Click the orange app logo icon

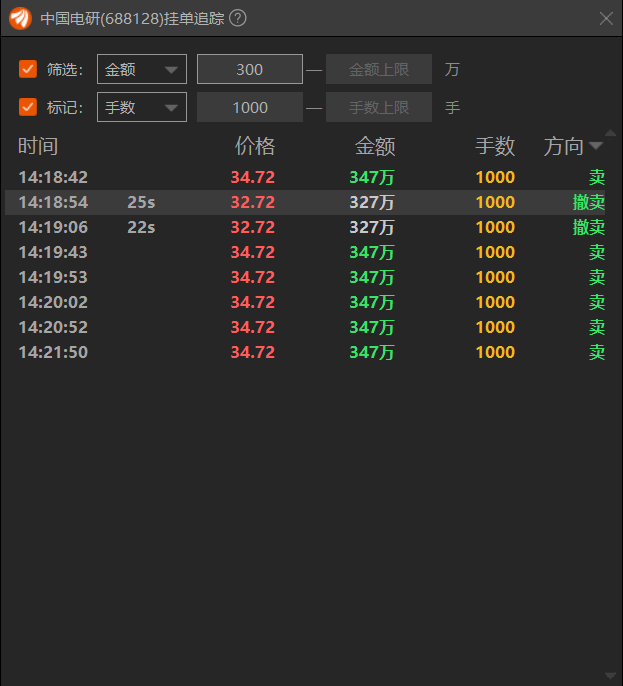point(20,18)
